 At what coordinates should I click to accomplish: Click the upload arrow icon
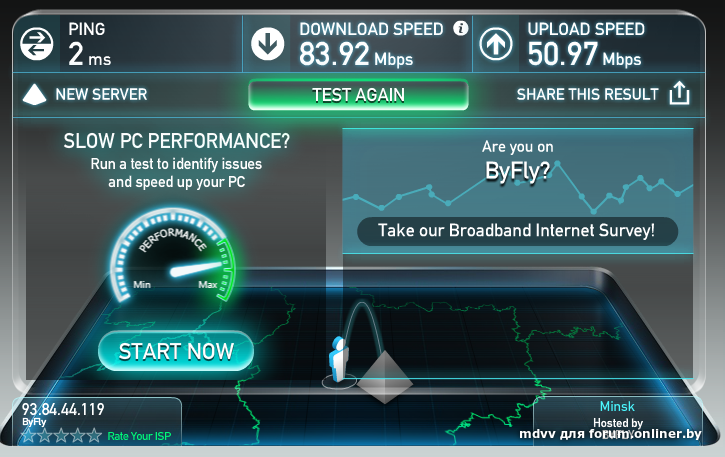point(496,44)
